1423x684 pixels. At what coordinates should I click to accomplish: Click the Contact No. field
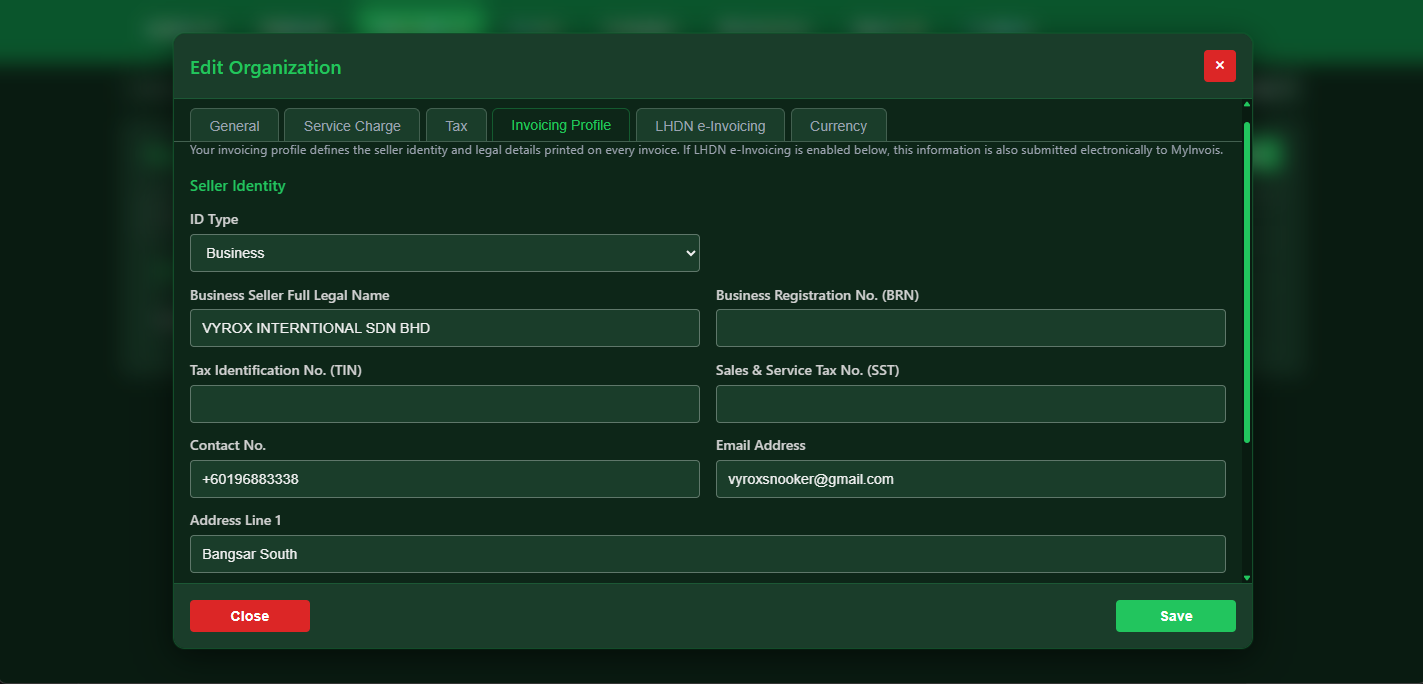pos(444,479)
